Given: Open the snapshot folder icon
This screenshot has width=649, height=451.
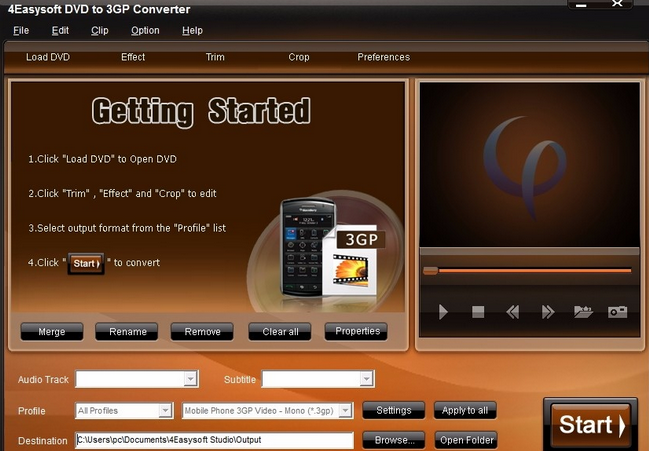Looking at the screenshot, I should click(x=583, y=312).
